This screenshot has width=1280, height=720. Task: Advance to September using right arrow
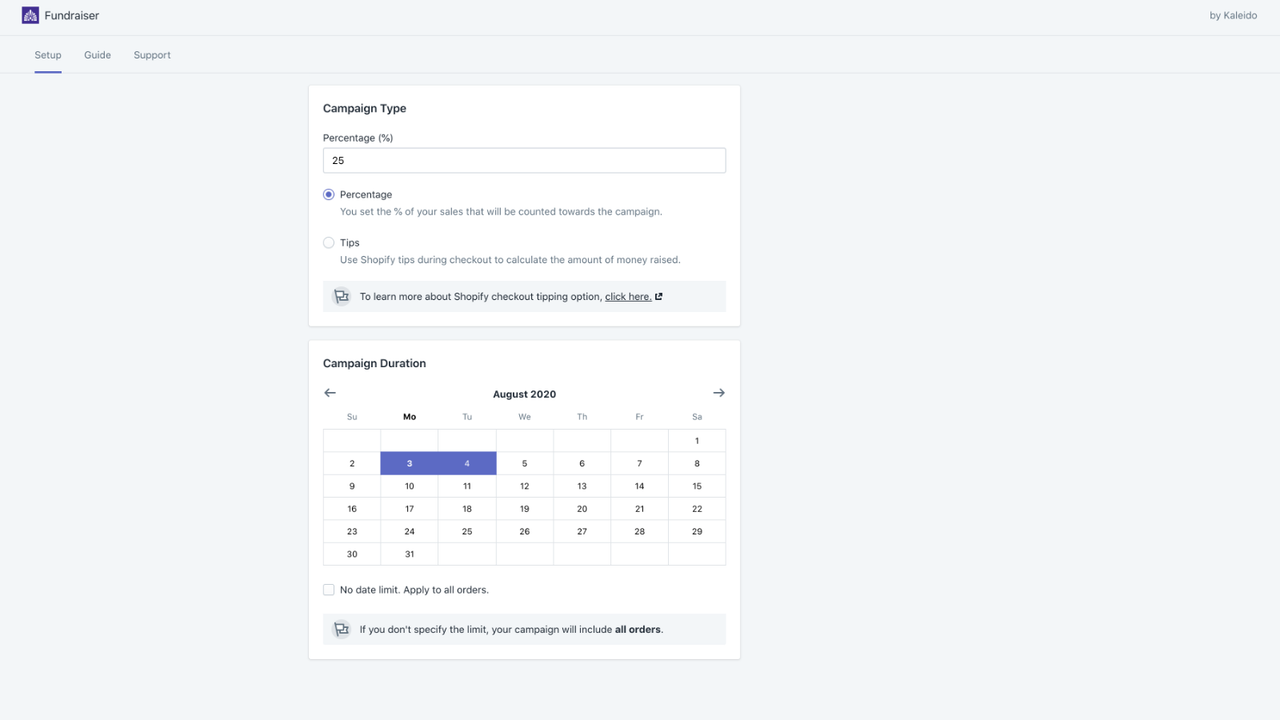point(718,392)
